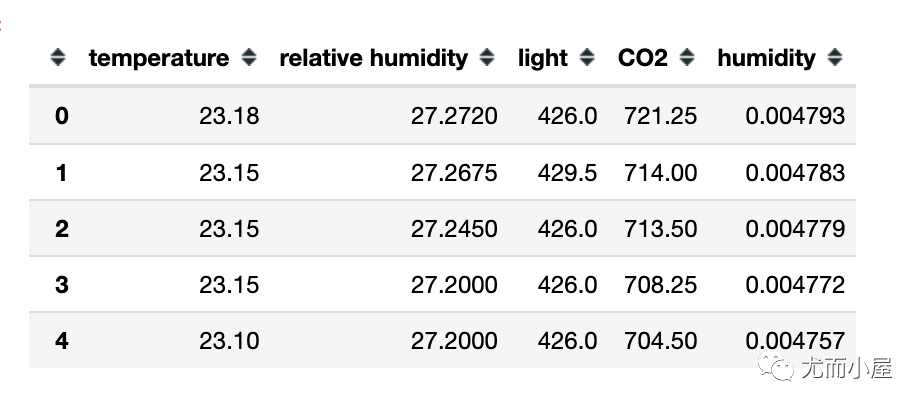This screenshot has height=408, width=922.
Task: Click relative humidity cell 27.2675
Action: point(454,173)
